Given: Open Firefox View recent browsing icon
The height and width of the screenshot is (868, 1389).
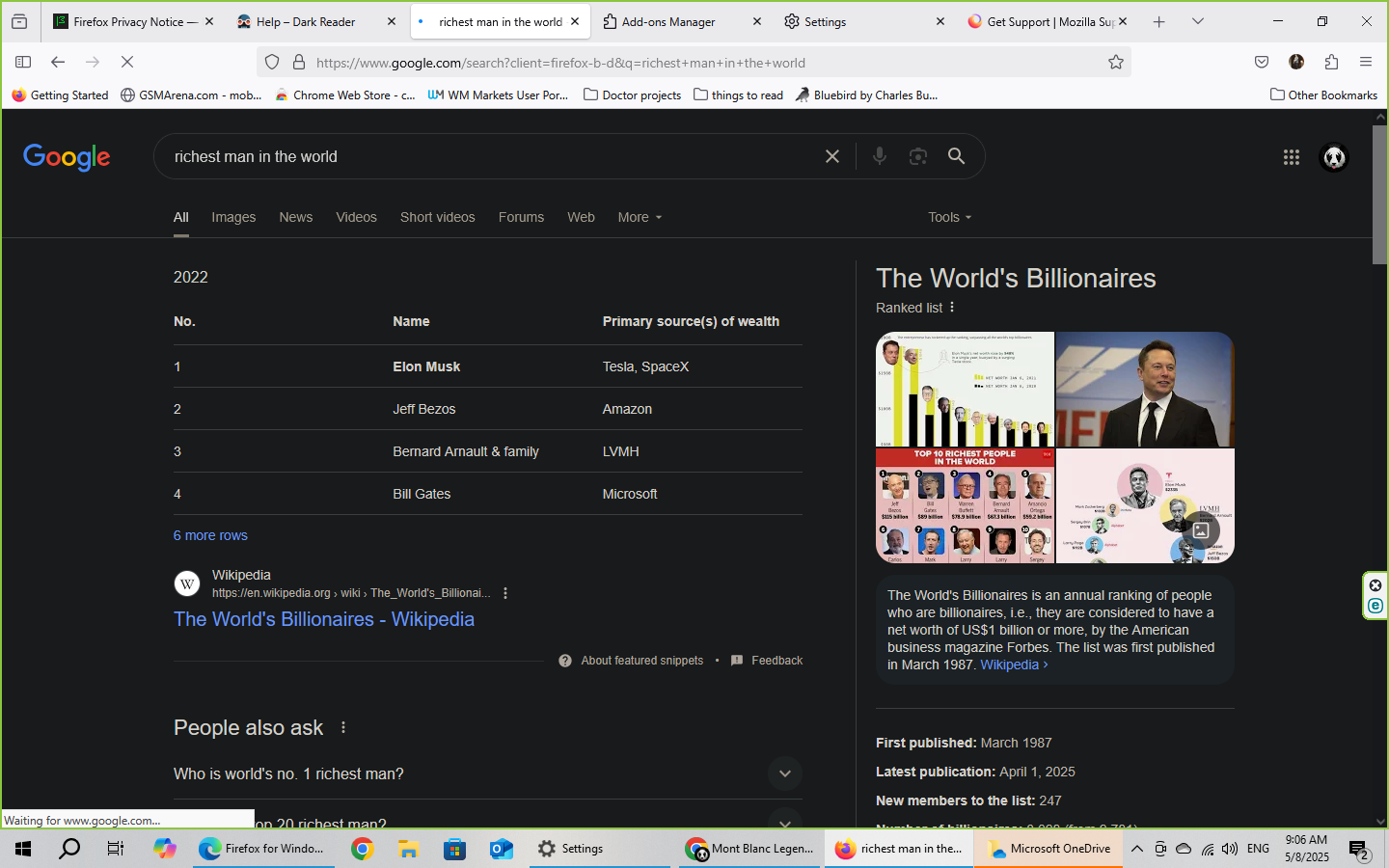Looking at the screenshot, I should click(x=19, y=21).
